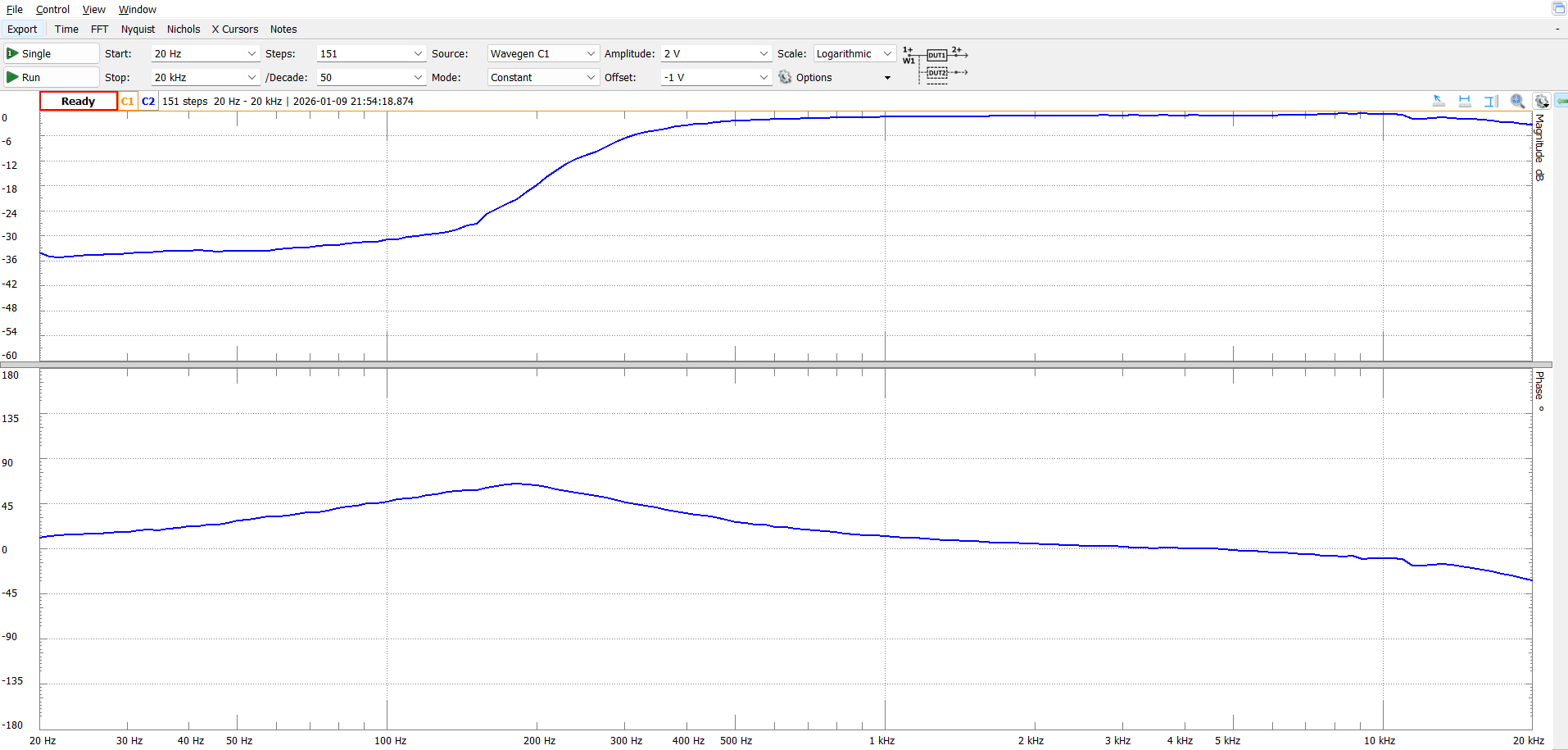Click the Offset -1 V input field
This screenshot has width=1568, height=750.
click(709, 78)
